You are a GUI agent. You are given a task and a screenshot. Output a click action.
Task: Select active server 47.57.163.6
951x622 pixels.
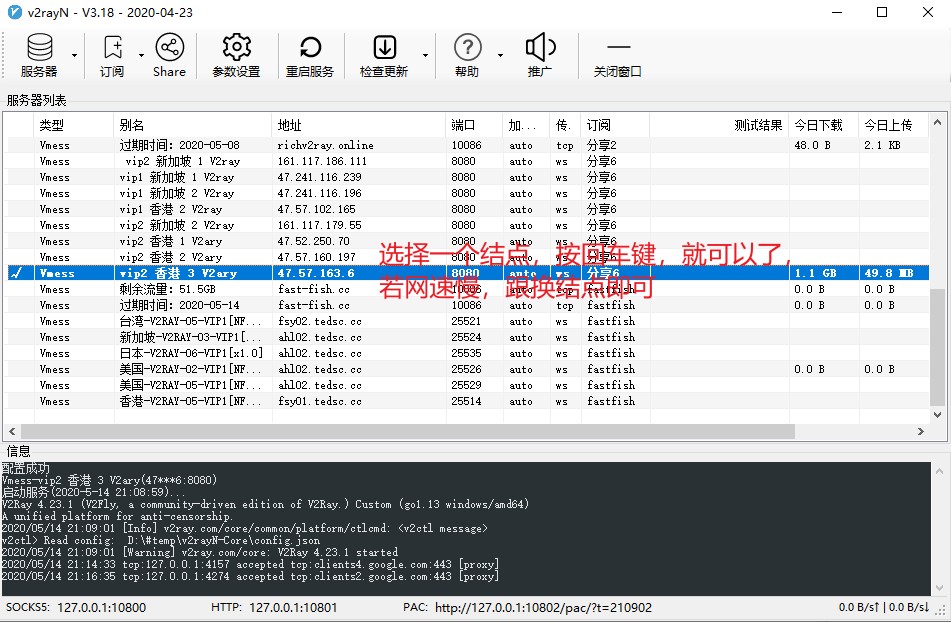click(466, 273)
